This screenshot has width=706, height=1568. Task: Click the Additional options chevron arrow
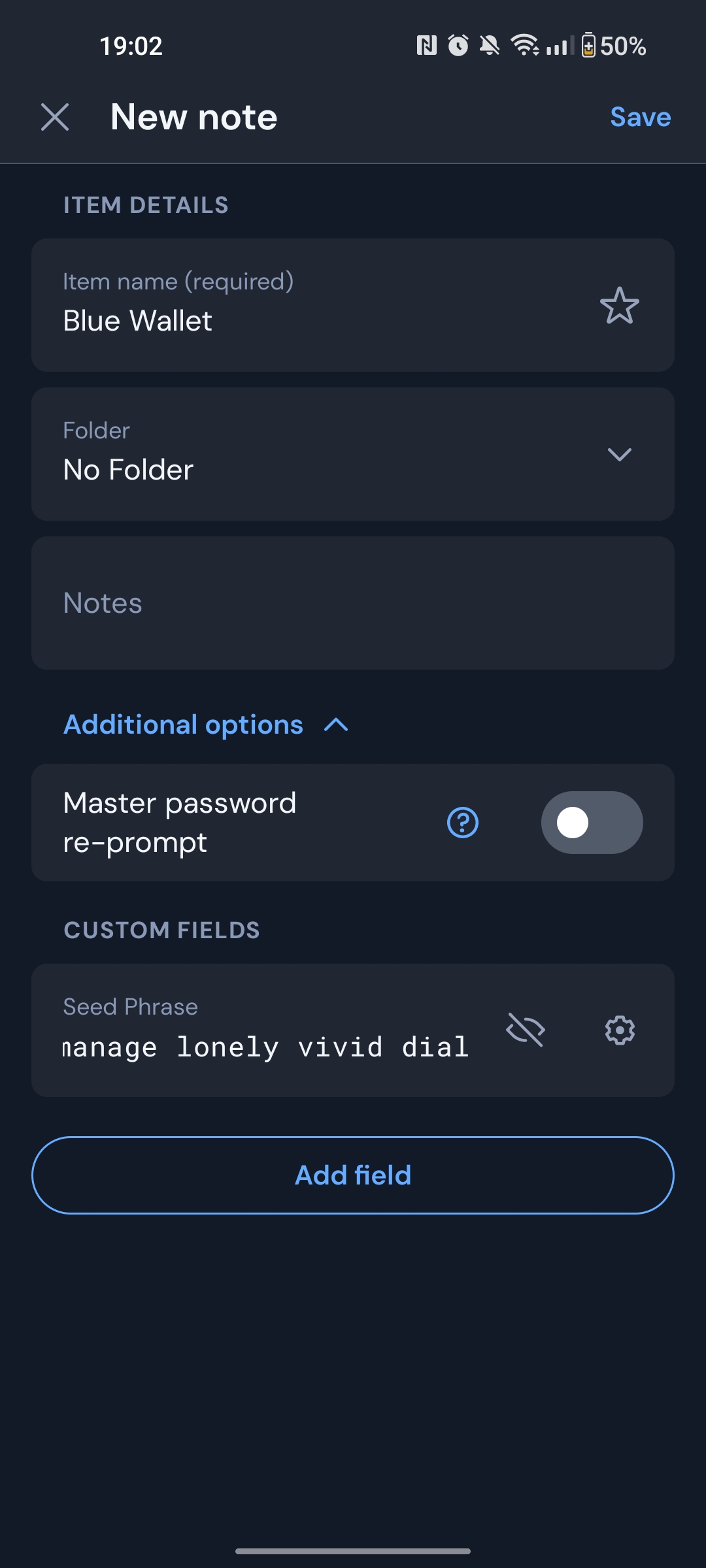pyautogui.click(x=337, y=725)
